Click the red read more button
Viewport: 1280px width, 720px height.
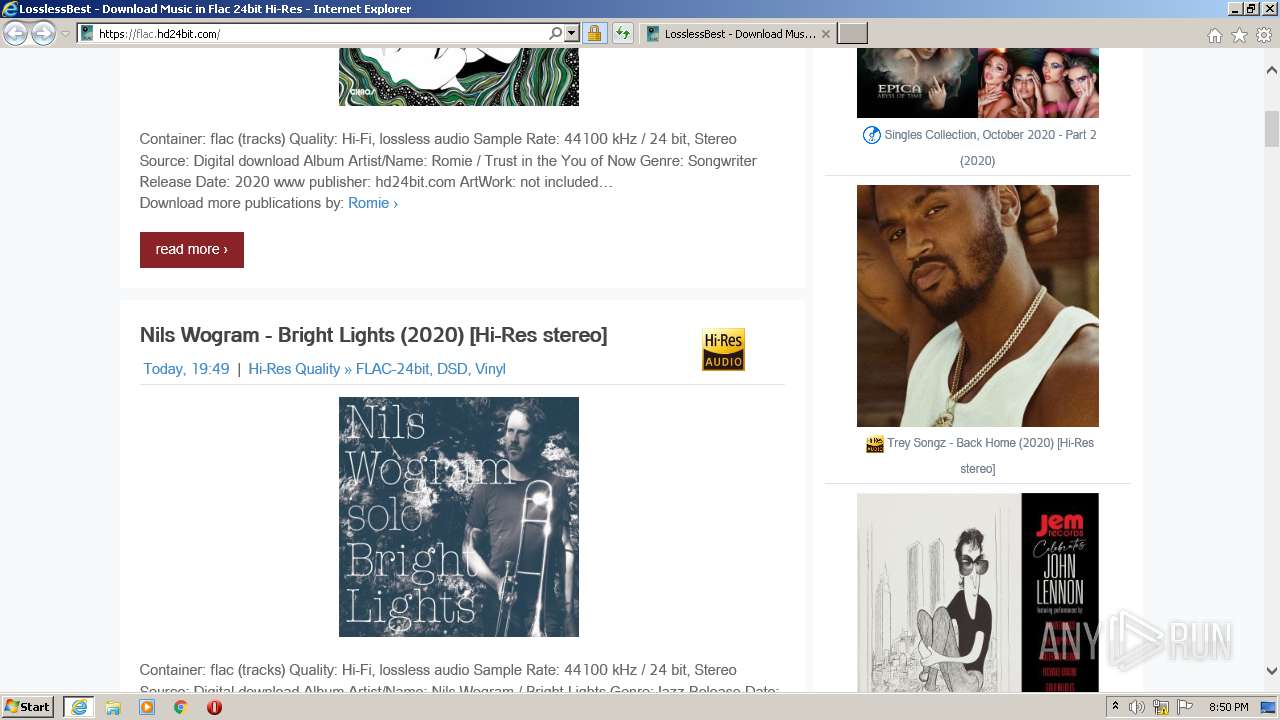coord(192,249)
